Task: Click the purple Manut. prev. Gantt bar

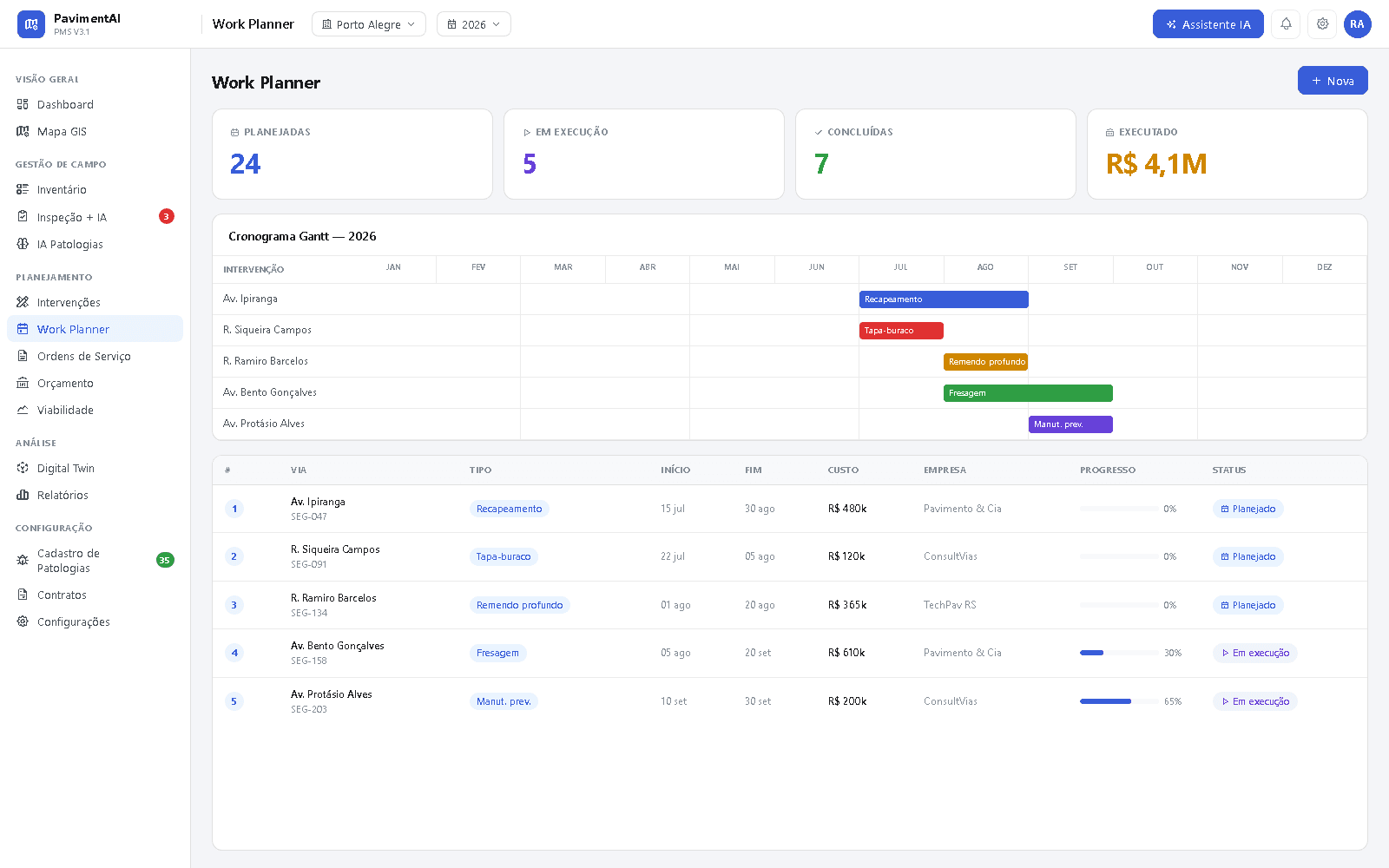Action: pyautogui.click(x=1070, y=424)
